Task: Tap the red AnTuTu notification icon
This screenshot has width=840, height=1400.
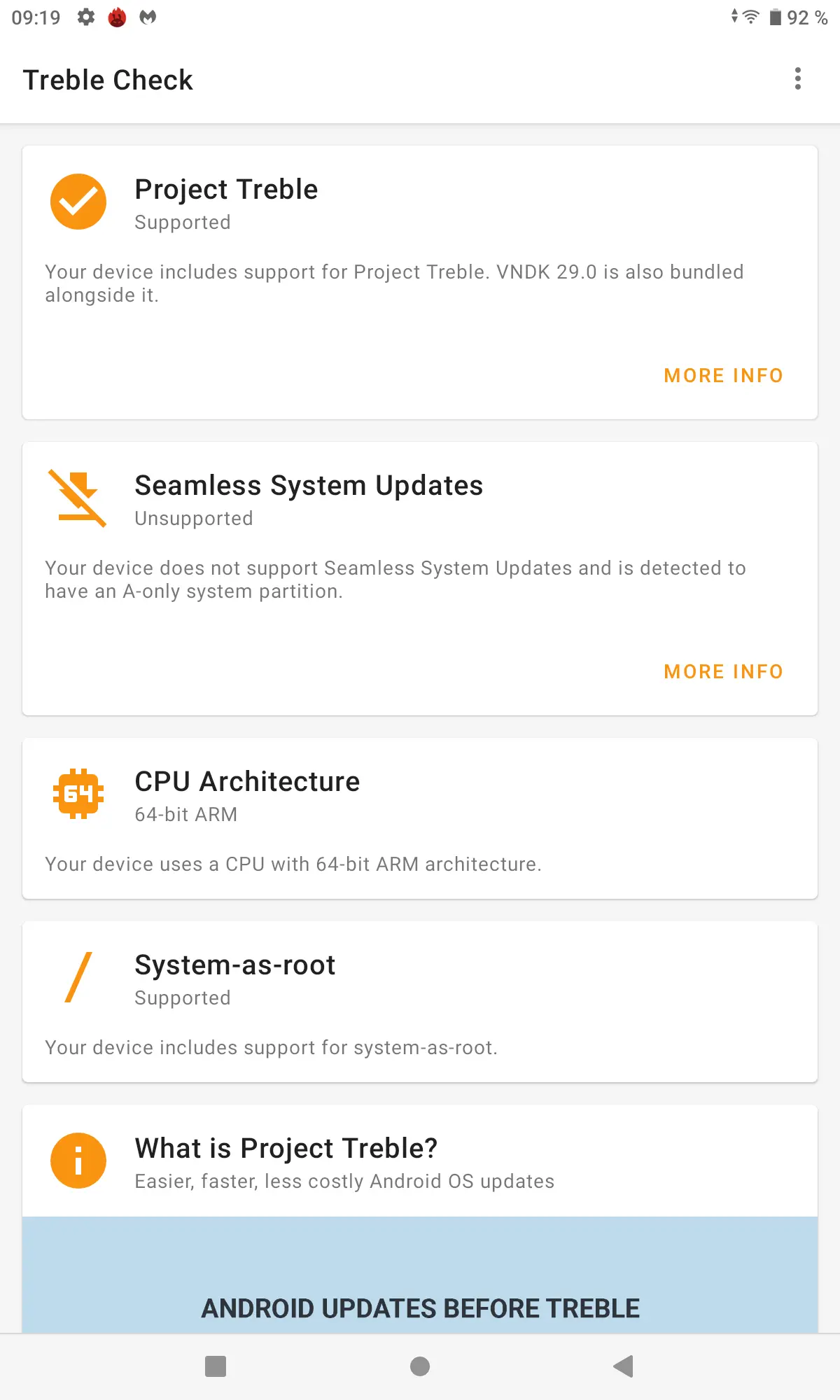Action: (117, 17)
